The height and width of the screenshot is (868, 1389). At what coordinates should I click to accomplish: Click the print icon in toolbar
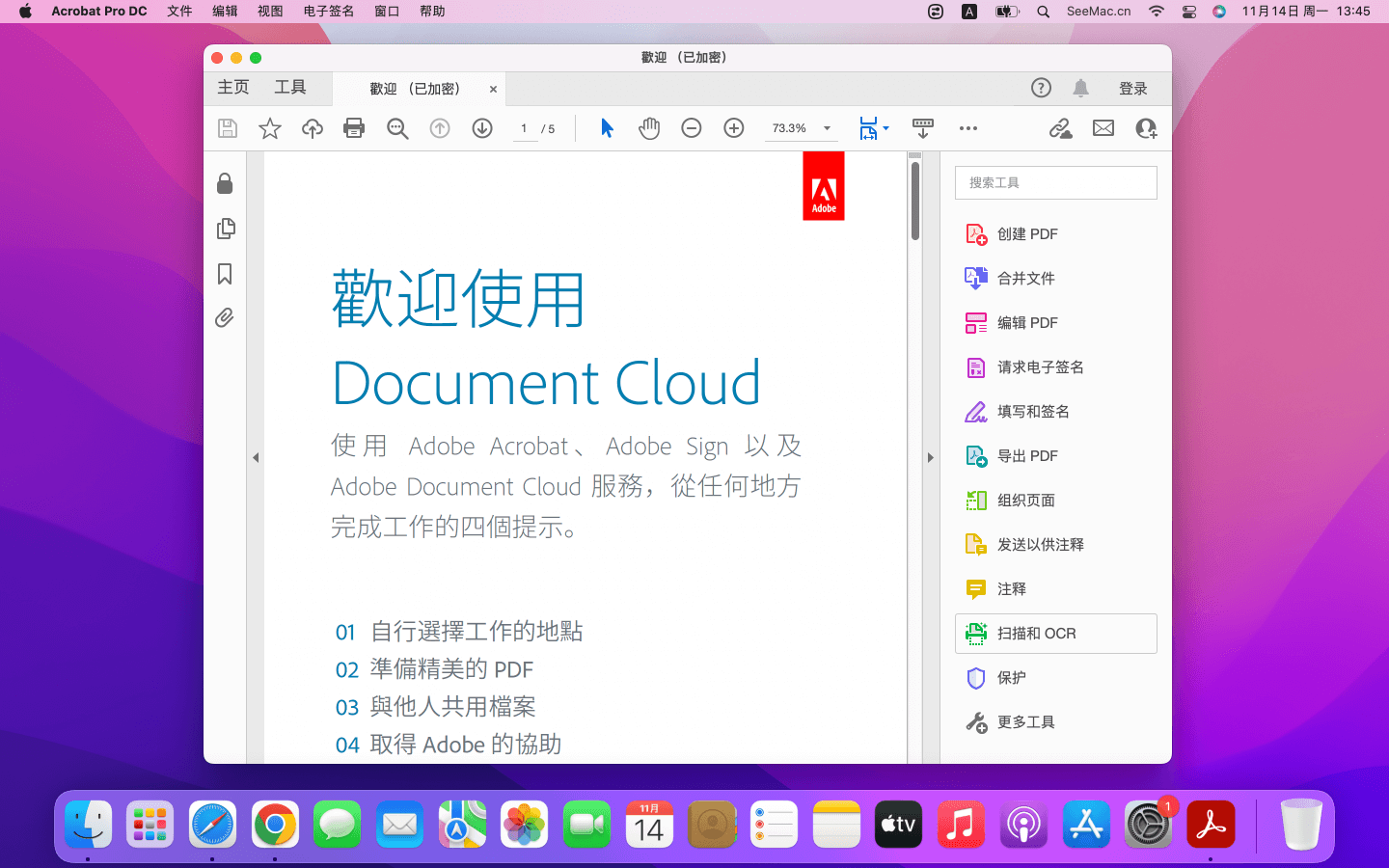point(354,128)
